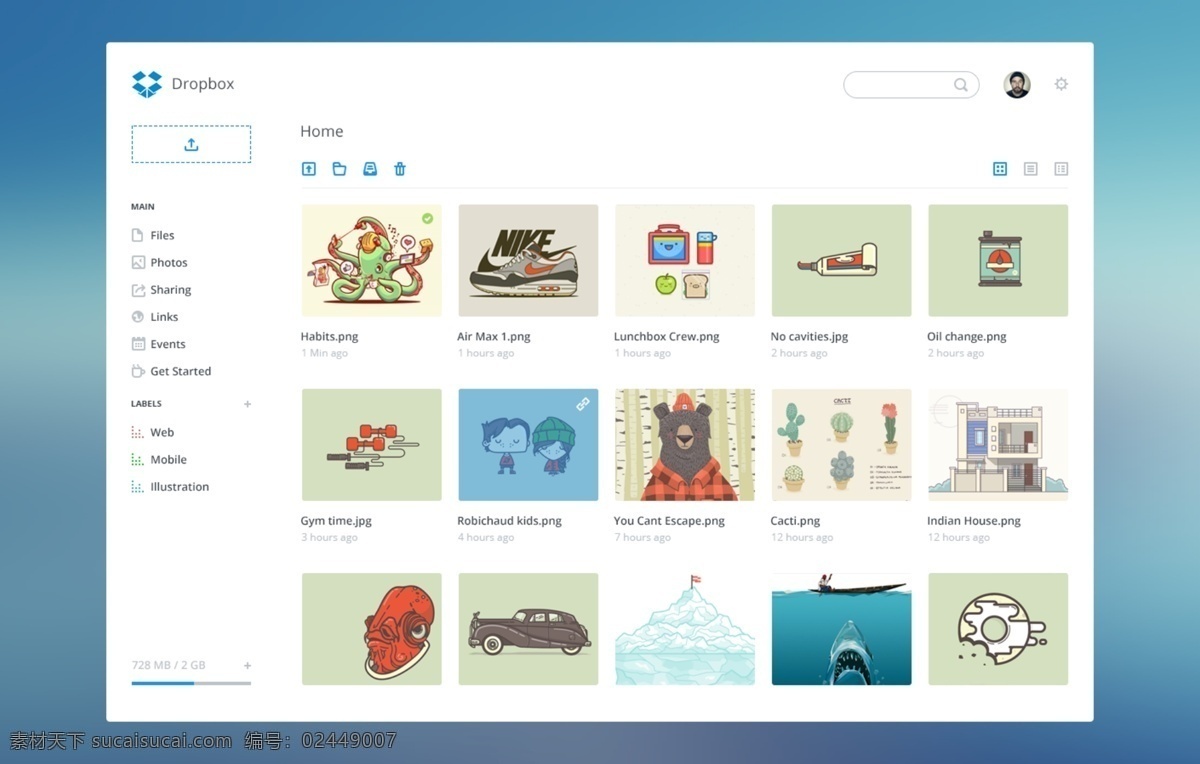Click the Web label dots icon
This screenshot has height=764, width=1200.
137,433
